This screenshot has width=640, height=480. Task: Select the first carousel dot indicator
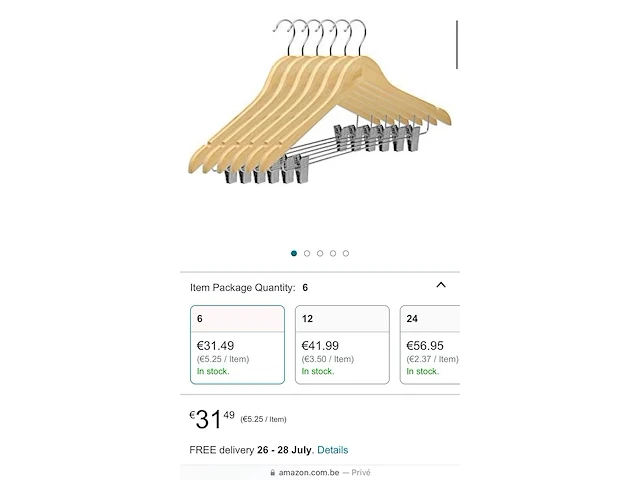point(294,253)
